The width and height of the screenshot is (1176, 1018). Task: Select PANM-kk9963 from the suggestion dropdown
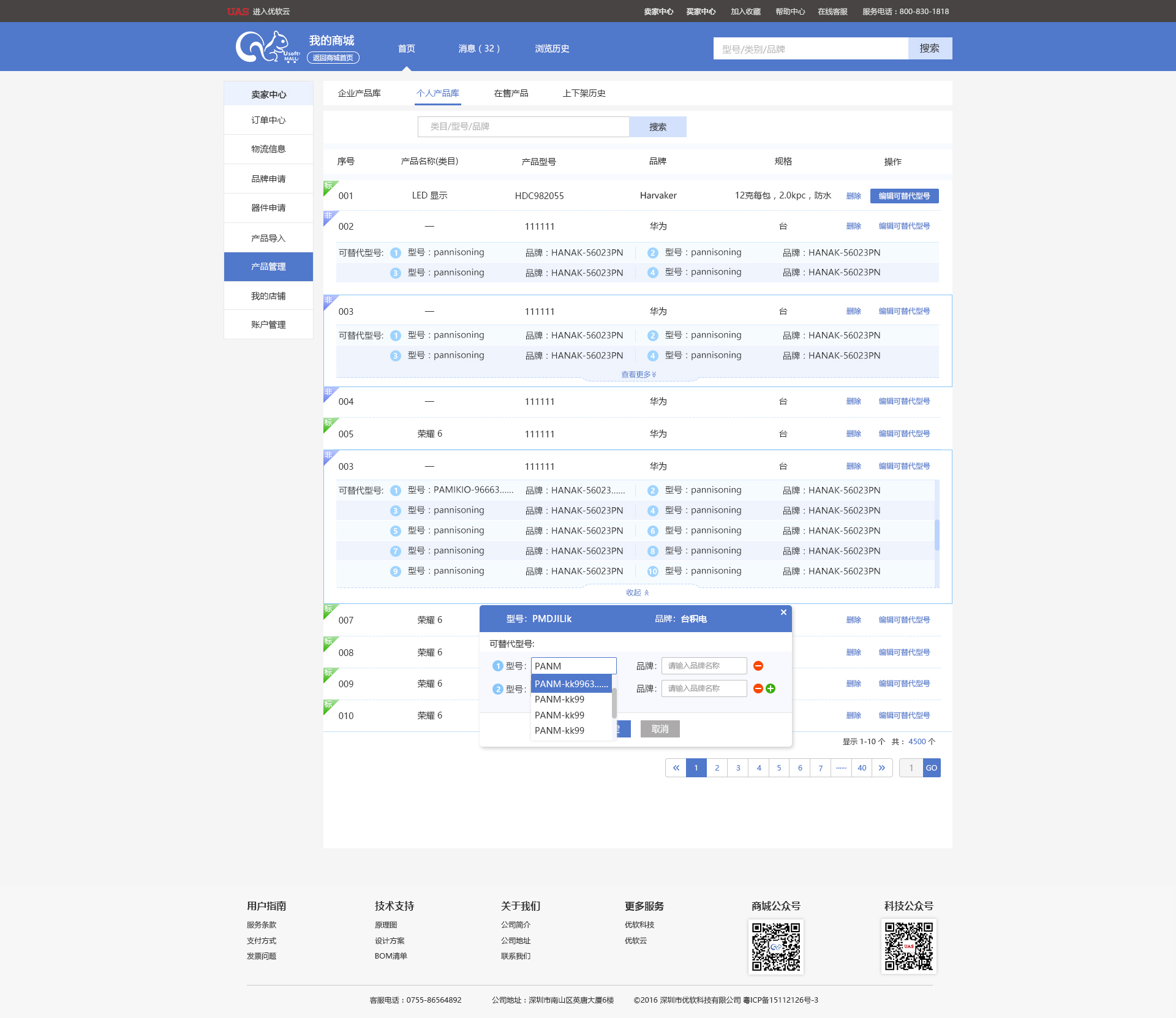571,684
